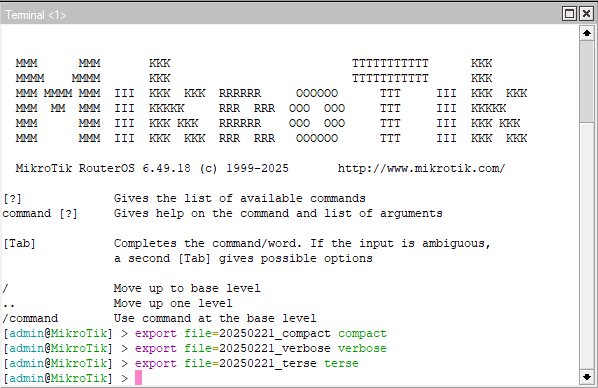The width and height of the screenshot is (598, 388).
Task: Click the Terminal <1> title bar text
Action: click(x=35, y=15)
